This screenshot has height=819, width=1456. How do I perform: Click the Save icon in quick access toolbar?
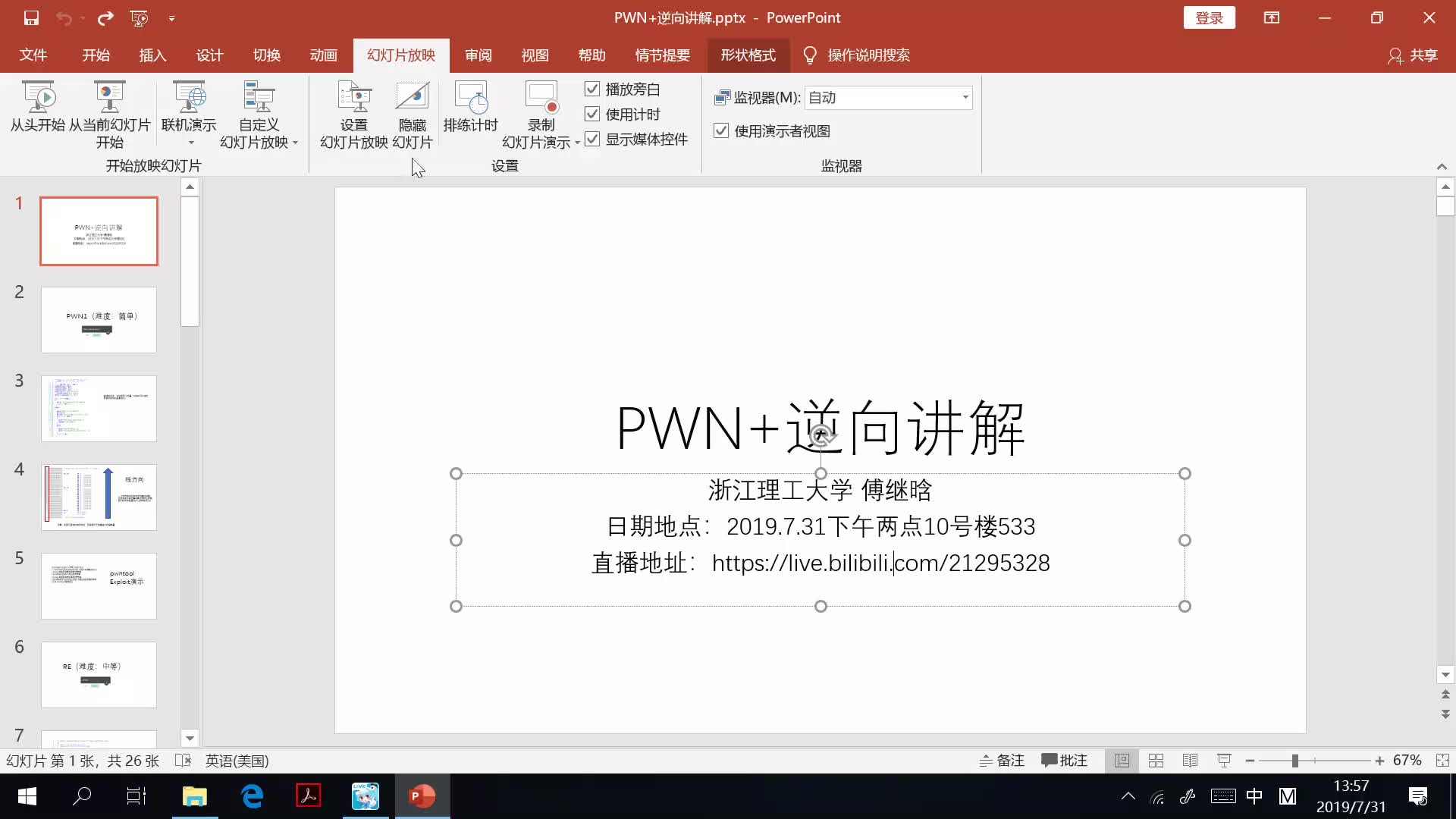tap(30, 17)
